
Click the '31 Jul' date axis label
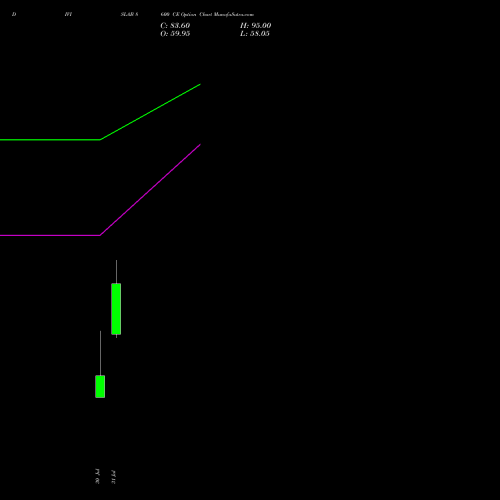click(113, 477)
